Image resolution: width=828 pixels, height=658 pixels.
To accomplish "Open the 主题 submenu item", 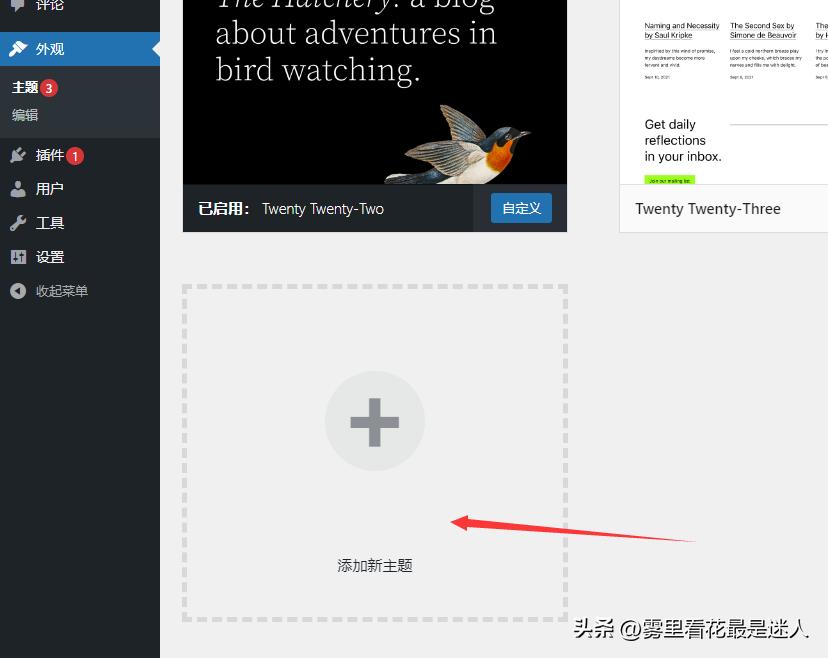I will 25,87.
